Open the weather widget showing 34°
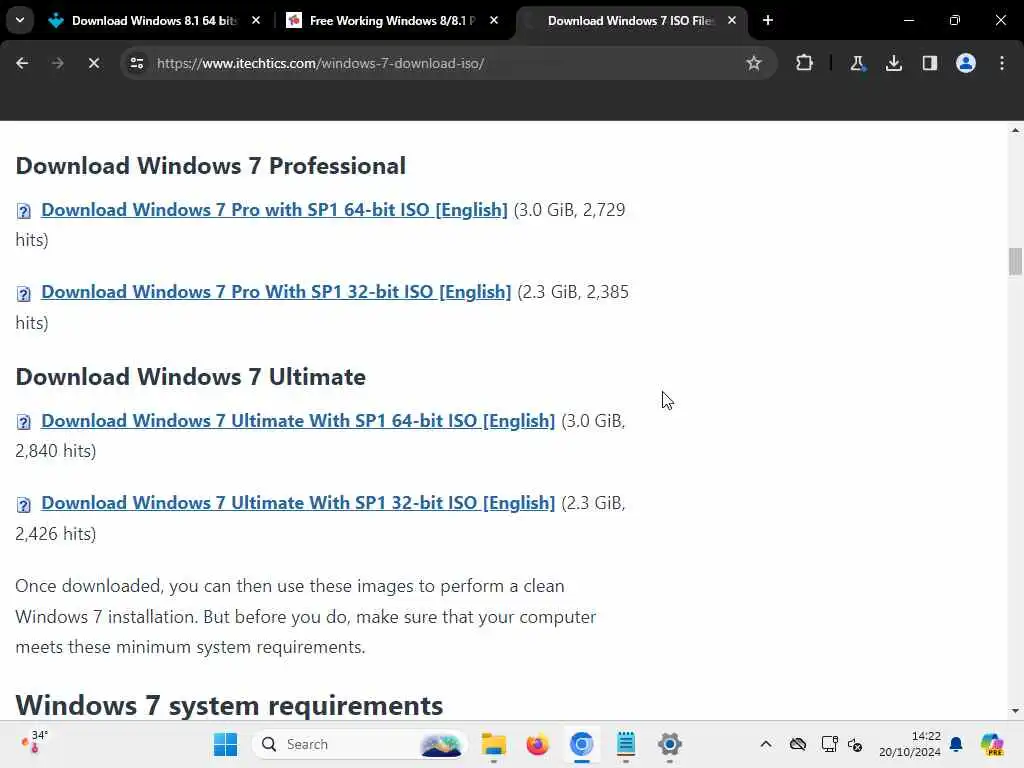 point(35,743)
